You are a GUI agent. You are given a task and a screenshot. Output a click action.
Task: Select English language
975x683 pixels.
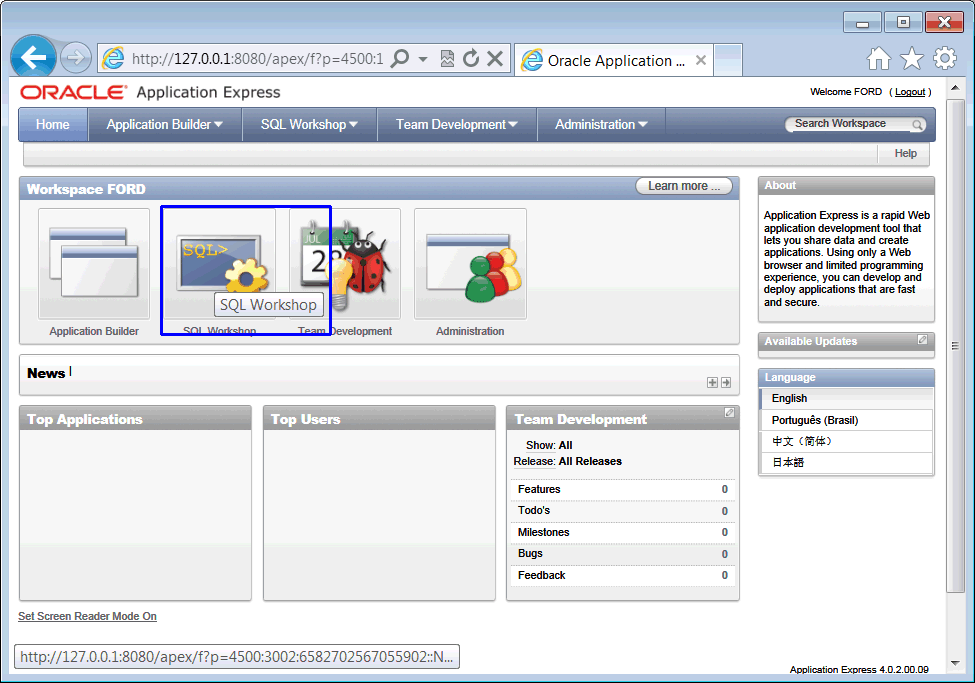click(847, 399)
